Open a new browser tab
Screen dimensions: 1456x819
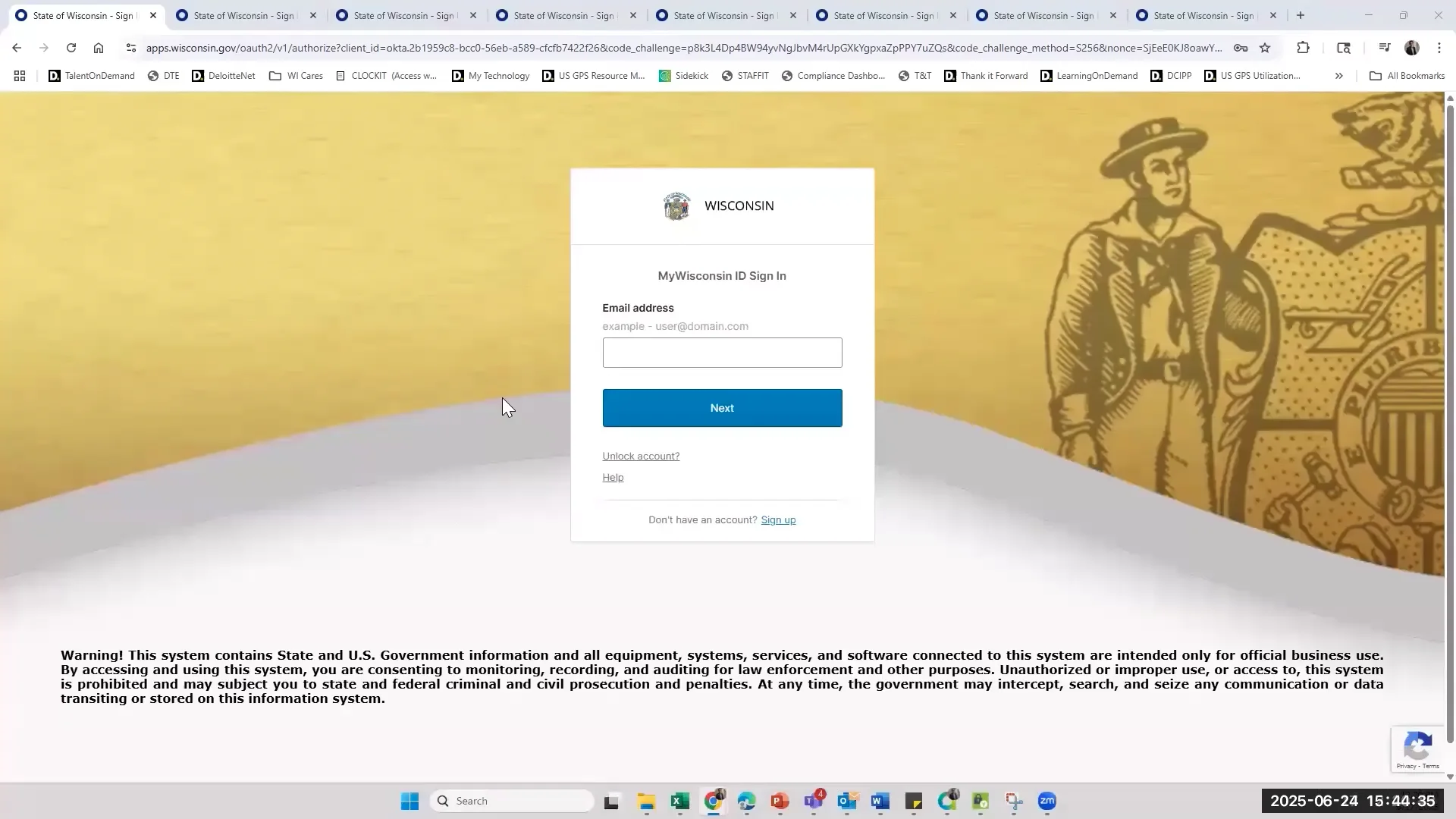click(1301, 15)
